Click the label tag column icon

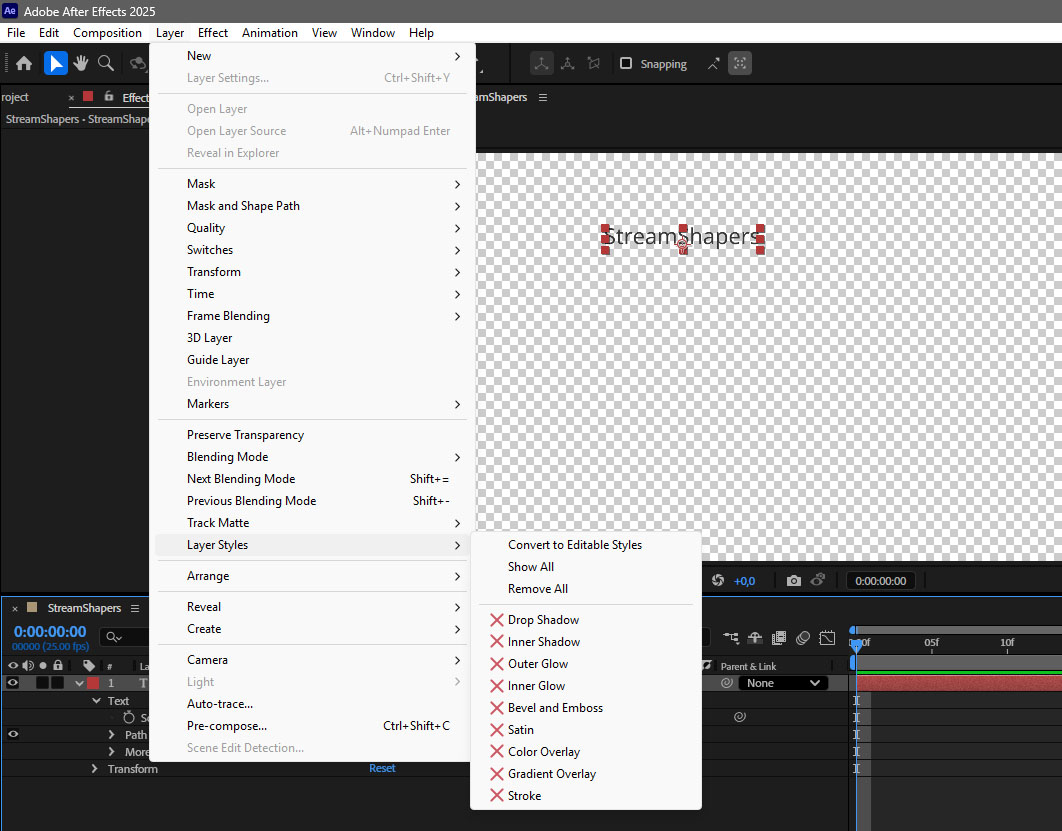point(89,666)
